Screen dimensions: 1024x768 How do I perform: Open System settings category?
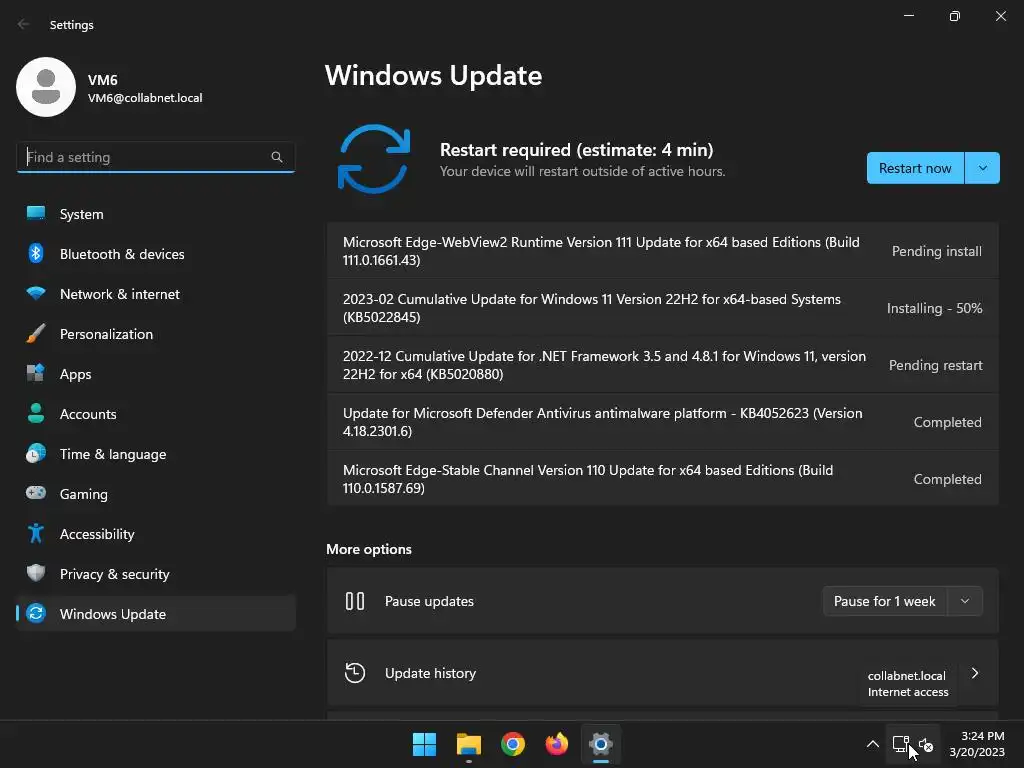point(155,214)
